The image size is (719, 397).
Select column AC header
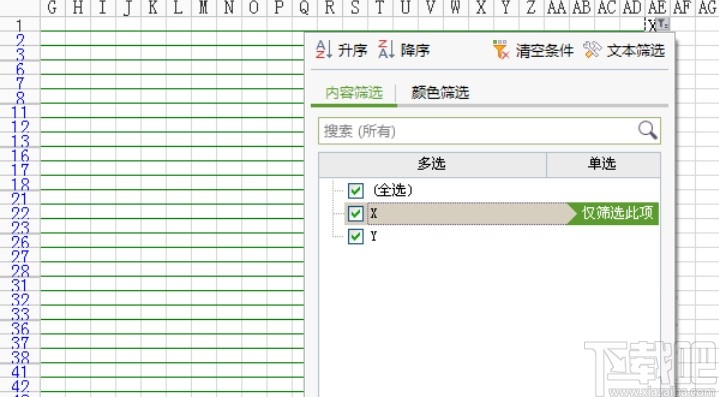point(607,7)
